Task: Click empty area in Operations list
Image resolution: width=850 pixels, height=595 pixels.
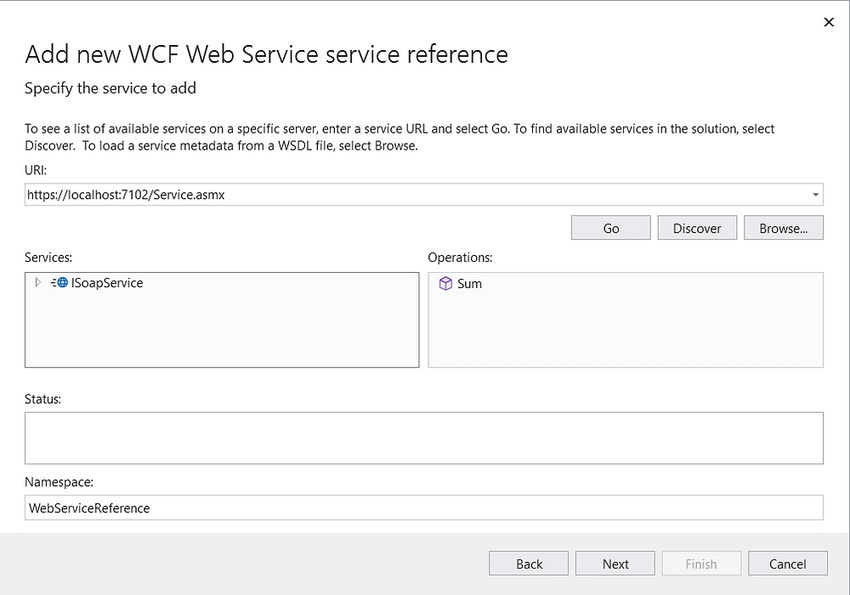Action: (625, 335)
